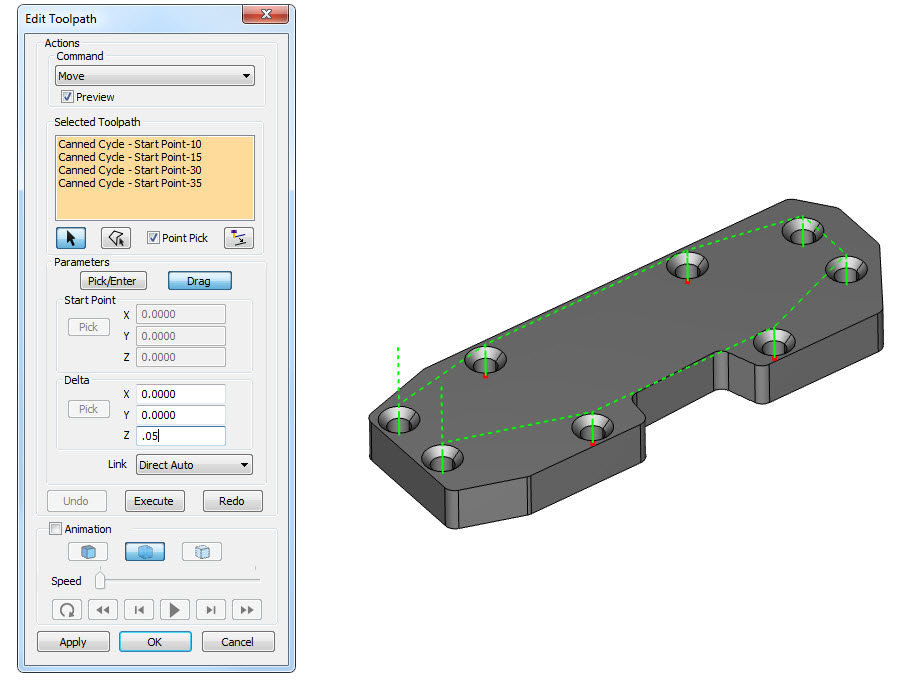Click the Start Point Pick button
This screenshot has height=691, width=914.
[x=89, y=327]
